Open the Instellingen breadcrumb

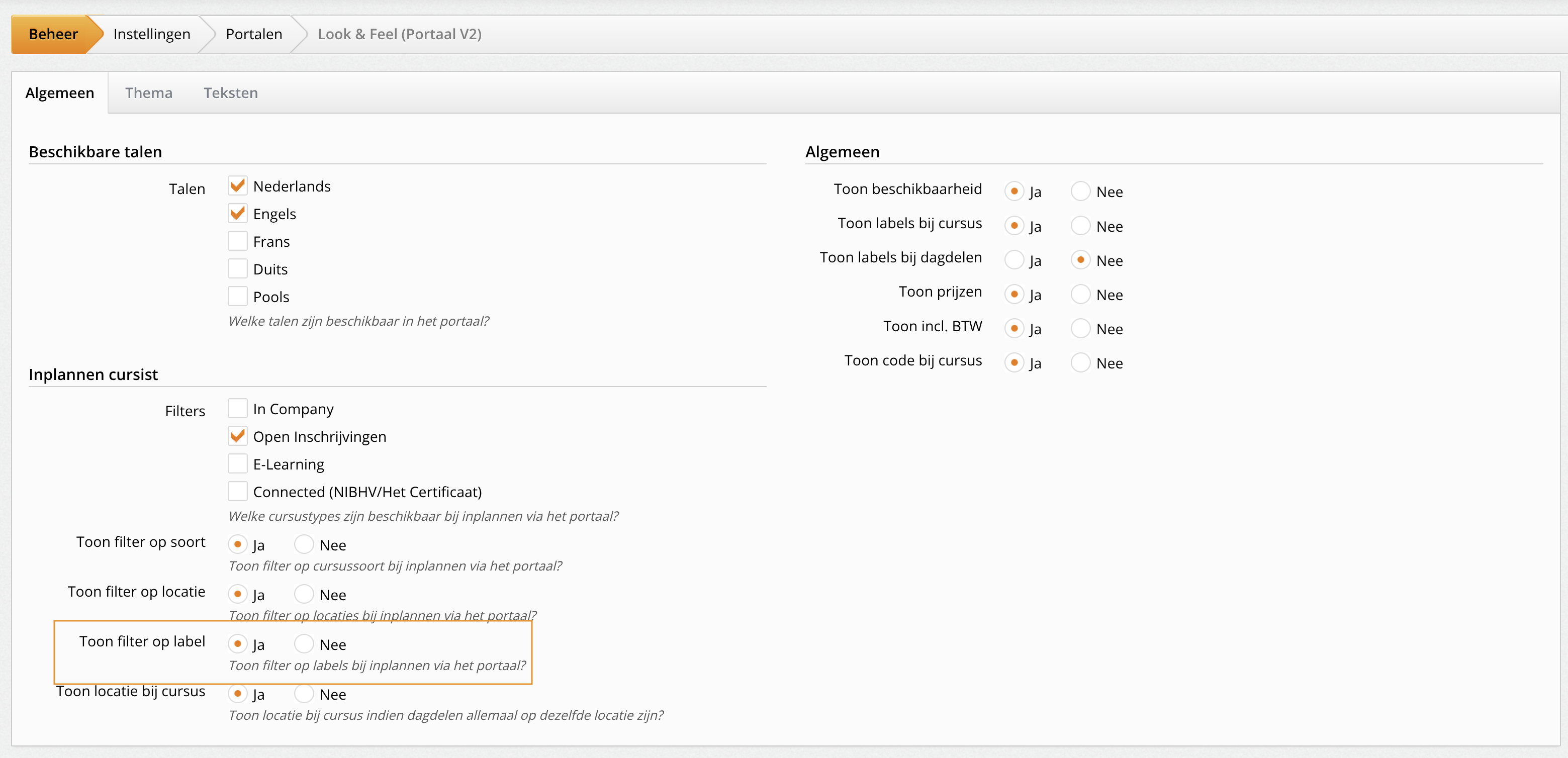[151, 34]
